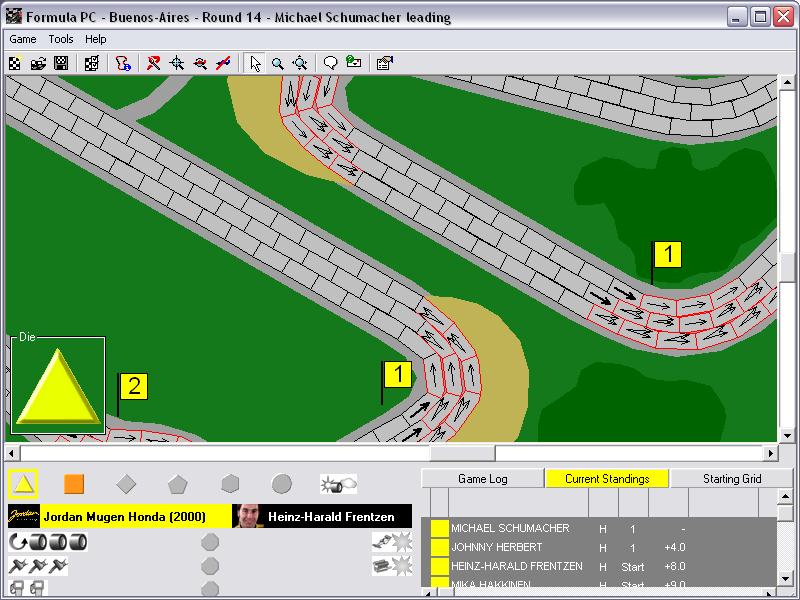Image resolution: width=800 pixels, height=600 pixels.
Task: Click the yellow swatch beside Michael Schumacher
Action: coord(439,529)
